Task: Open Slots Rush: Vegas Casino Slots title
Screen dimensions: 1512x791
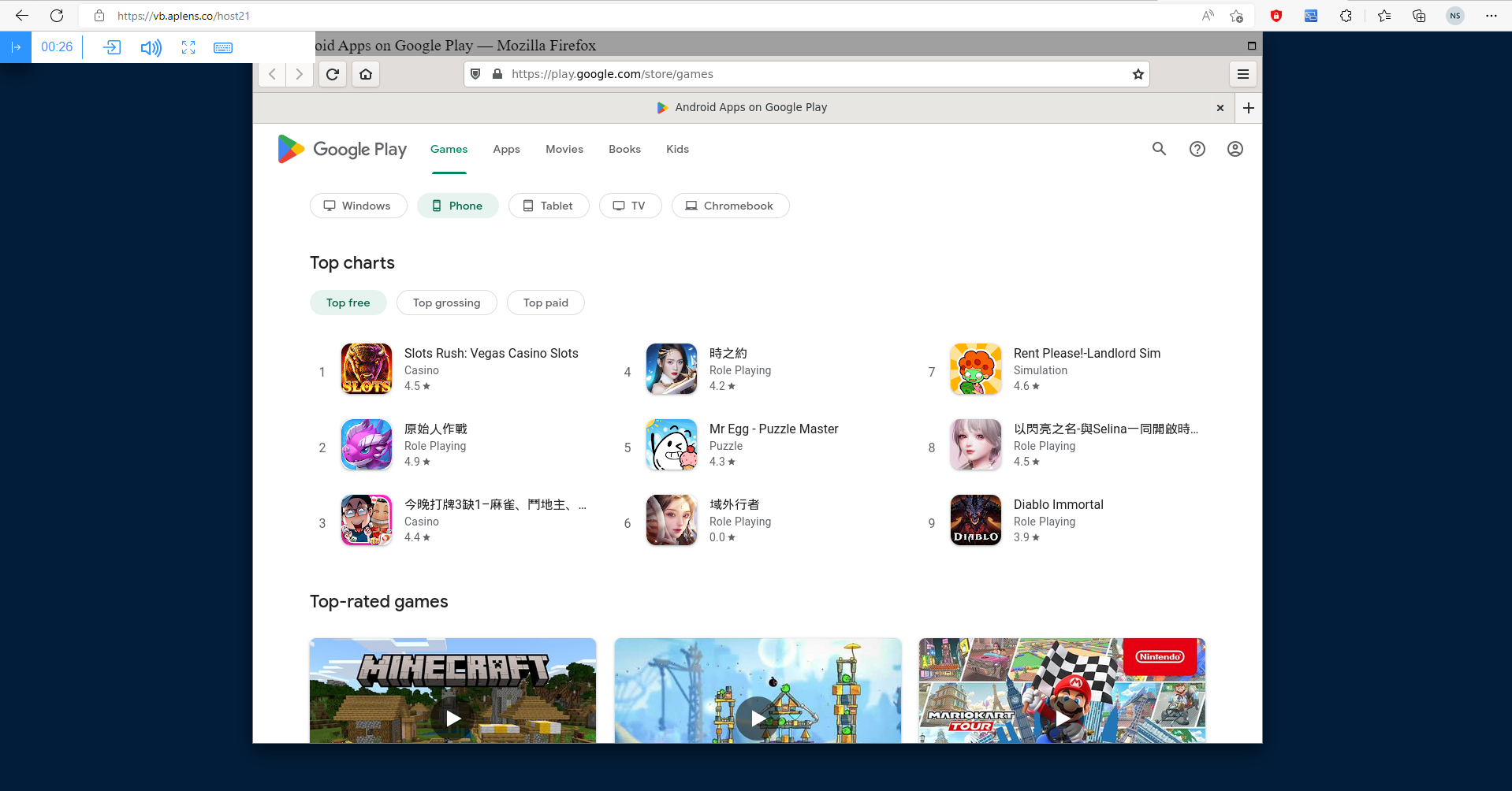Action: (x=491, y=353)
